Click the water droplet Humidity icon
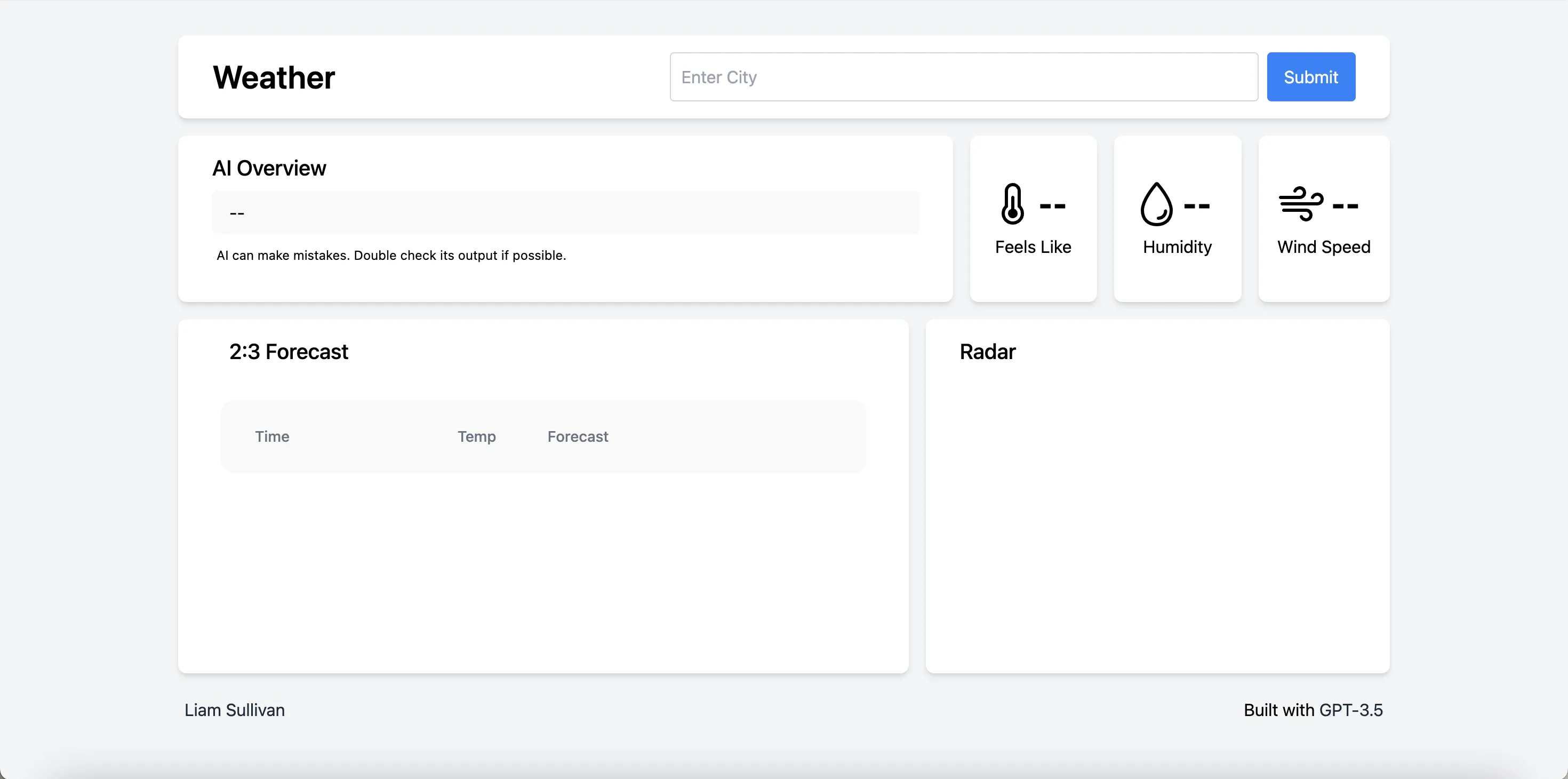The image size is (1568, 779). click(x=1156, y=204)
